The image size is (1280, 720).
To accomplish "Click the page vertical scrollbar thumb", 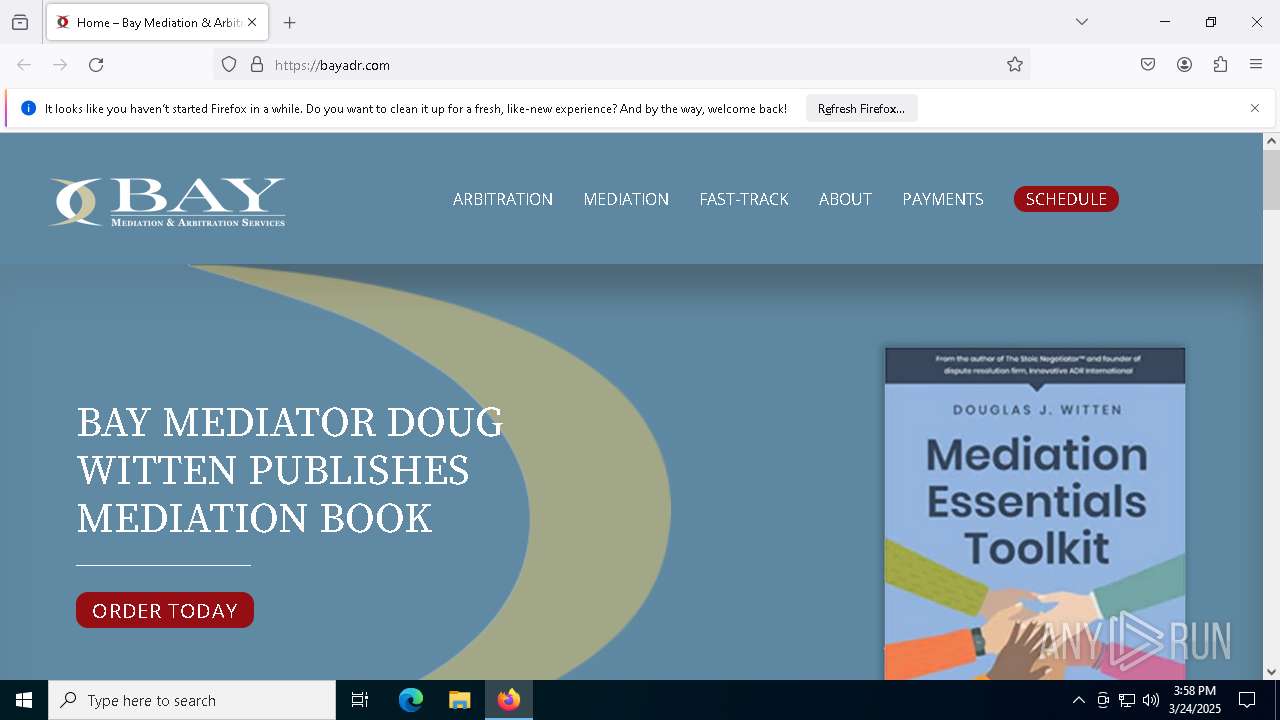I will click(x=1271, y=180).
